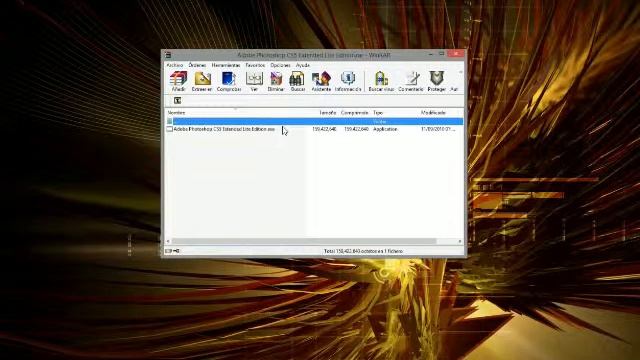640x360 pixels.
Task: Open the Archivo menu
Action: pyautogui.click(x=175, y=65)
